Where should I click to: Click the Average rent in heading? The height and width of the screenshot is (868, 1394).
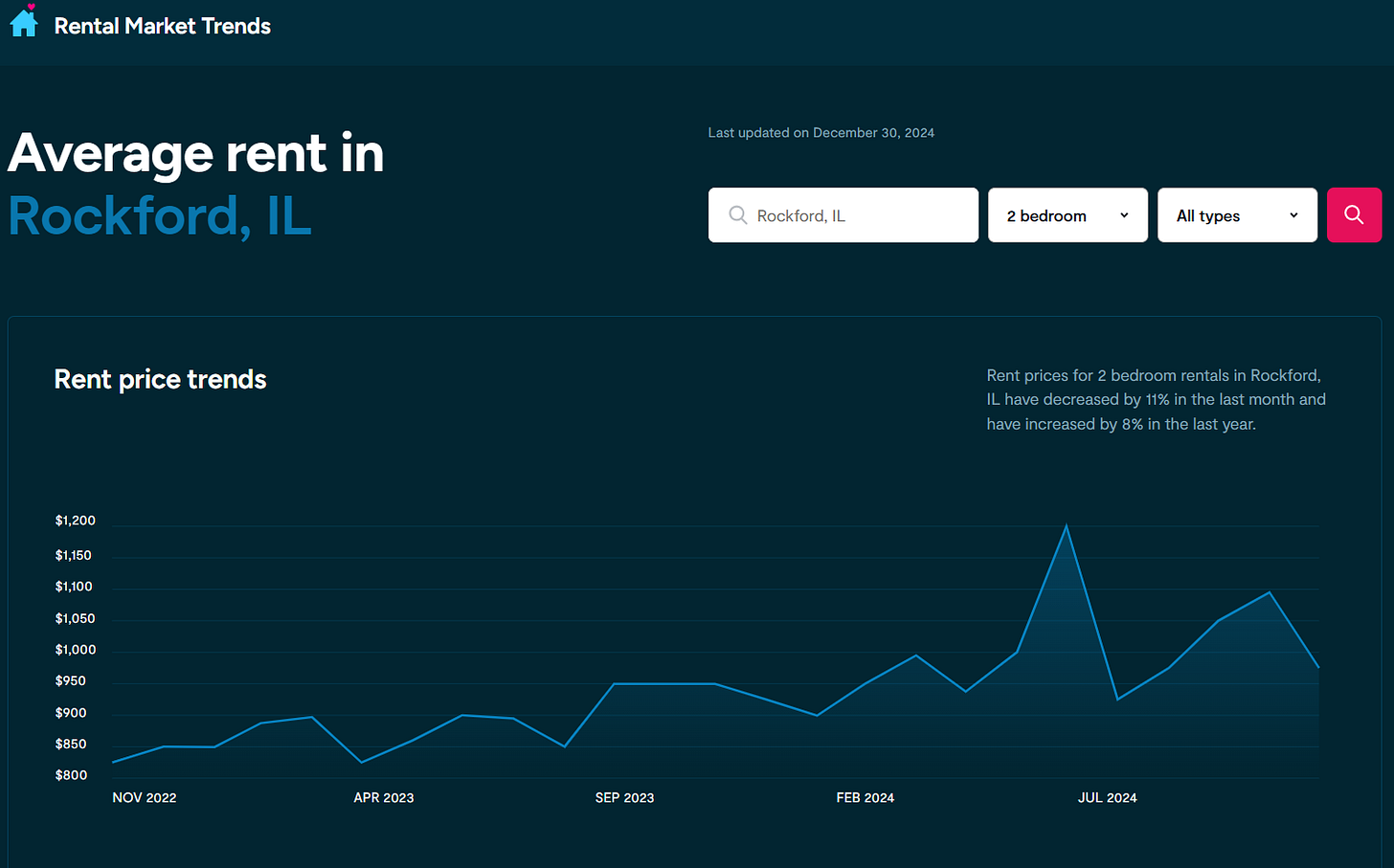pos(196,153)
